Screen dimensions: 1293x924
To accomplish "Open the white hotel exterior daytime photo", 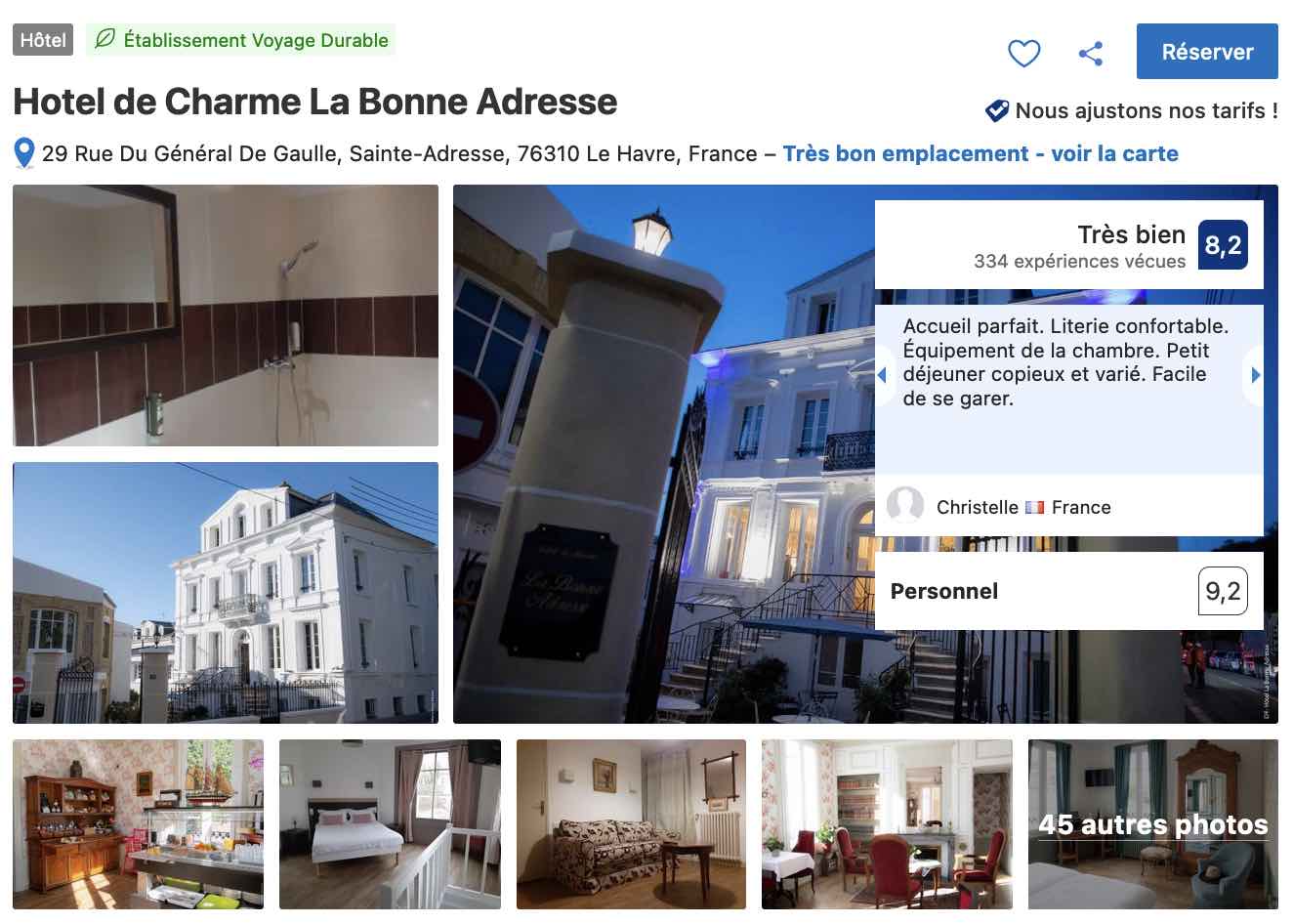I will click(226, 593).
